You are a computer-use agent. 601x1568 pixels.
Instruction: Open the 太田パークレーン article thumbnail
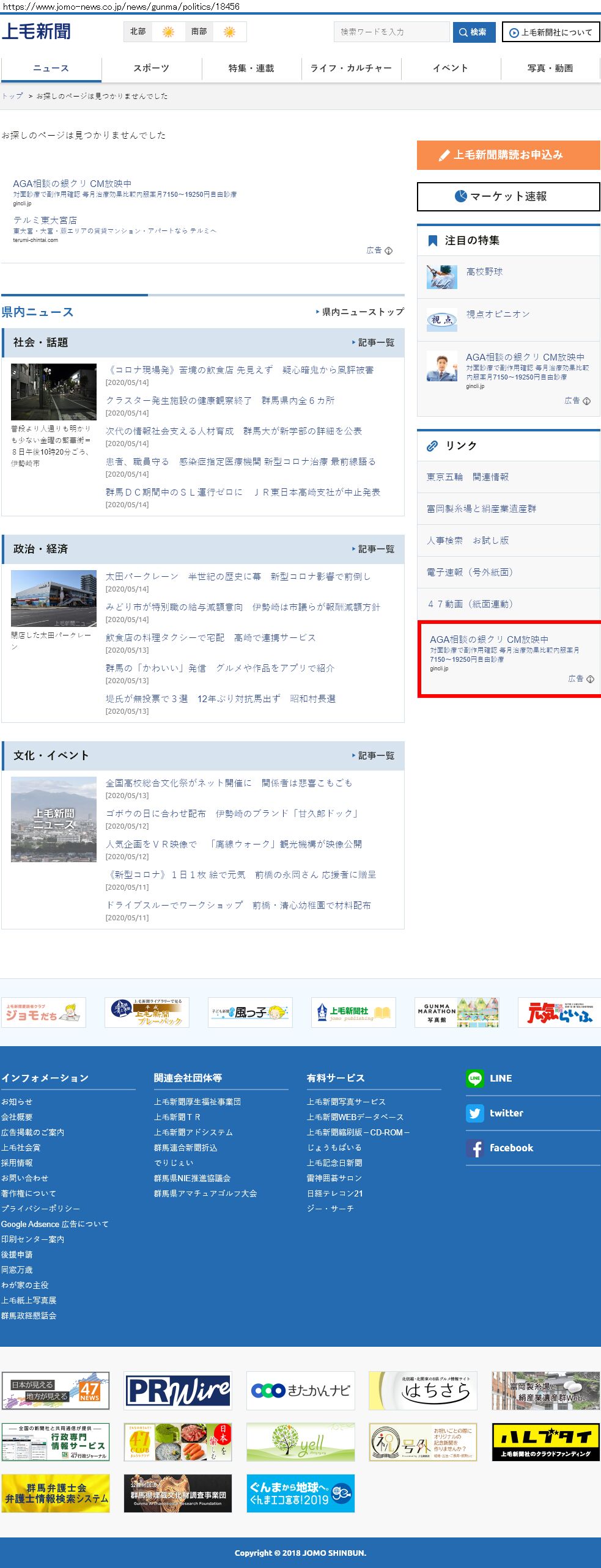54,599
